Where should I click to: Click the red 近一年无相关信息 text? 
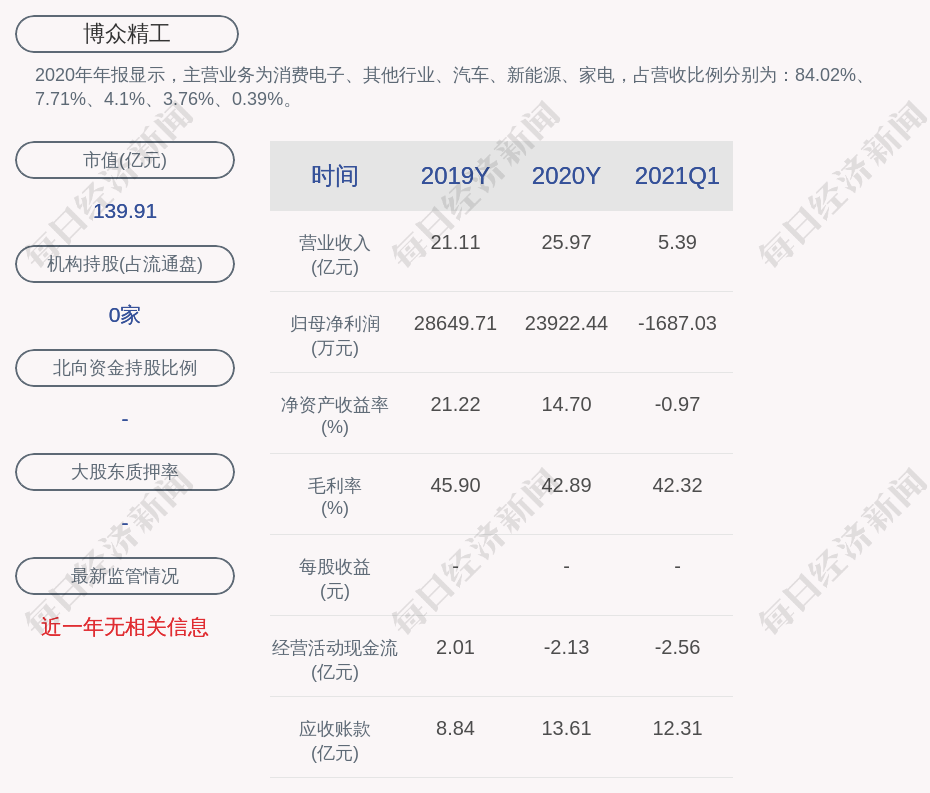124,627
